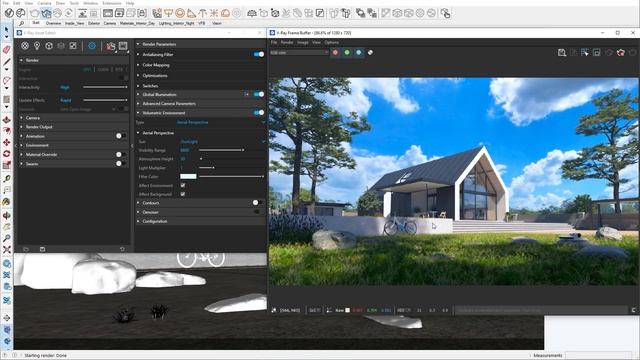Open the Camera menu in SketchUp
The image size is (640, 360).
click(44, 3)
